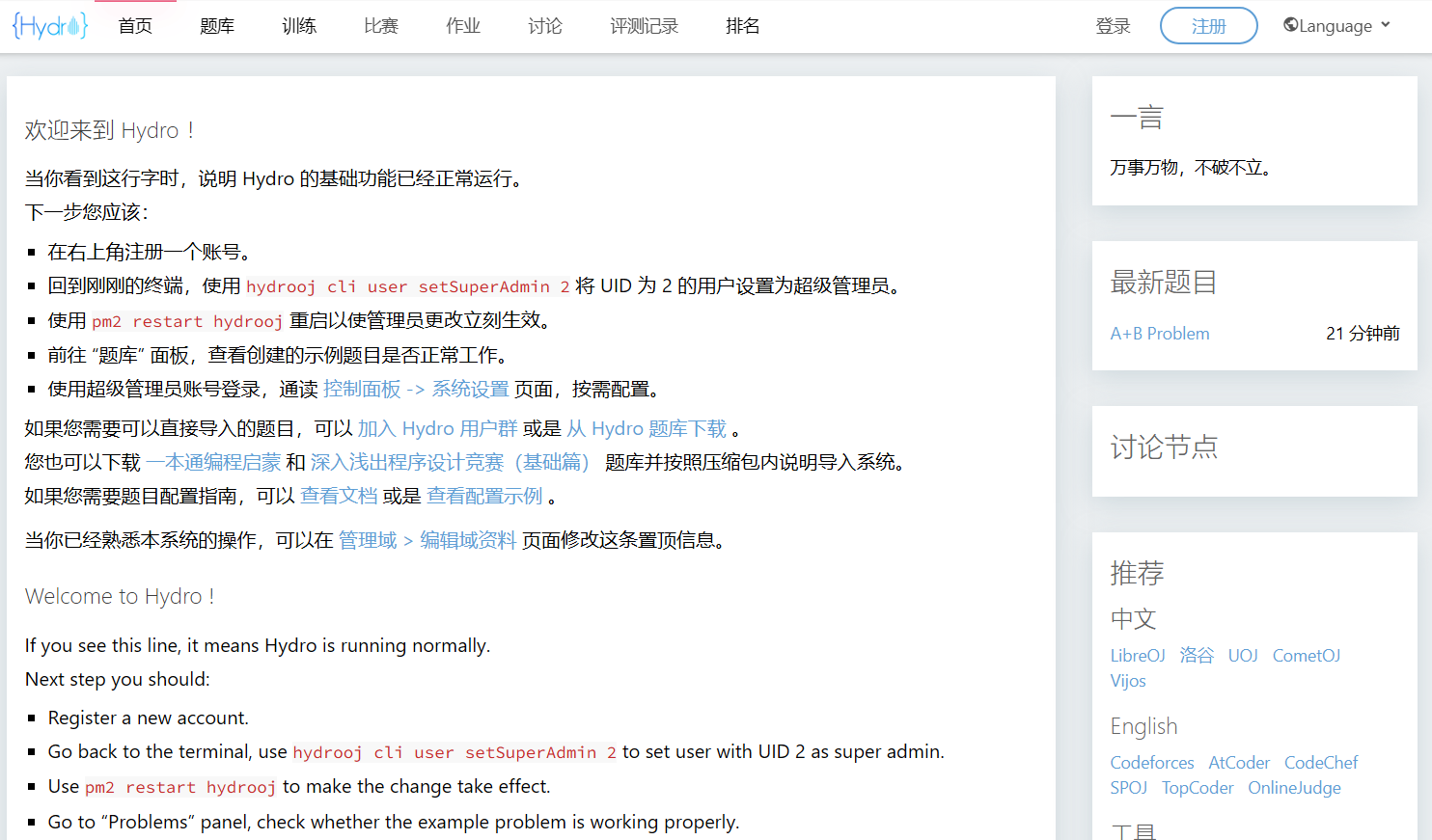Click the Welcome to Hydro ! heading
Screen dimensions: 1432x840
[x=120, y=597]
